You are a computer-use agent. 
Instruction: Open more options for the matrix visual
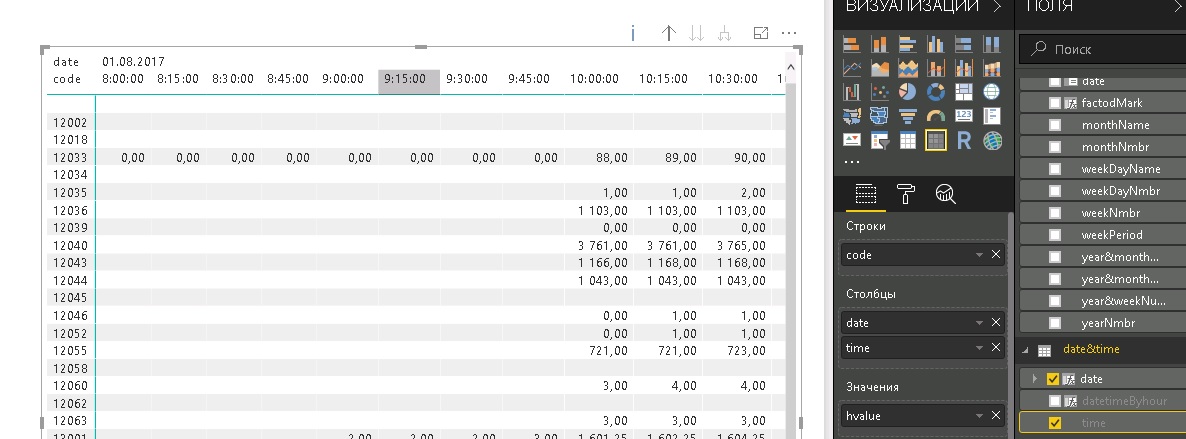(x=789, y=33)
